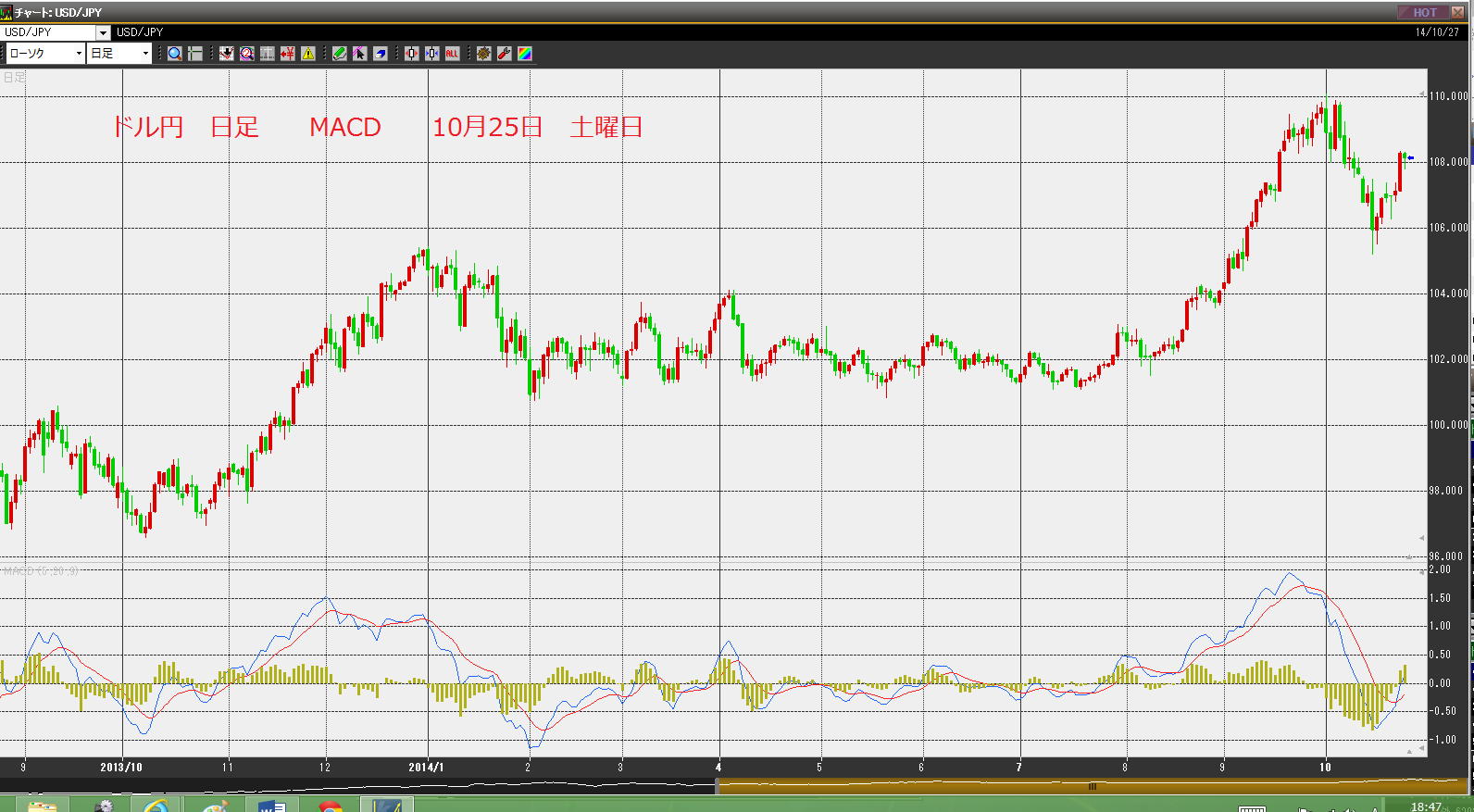The width and height of the screenshot is (1474, 812).
Task: Click the chart window title icon
Action: 6,12
